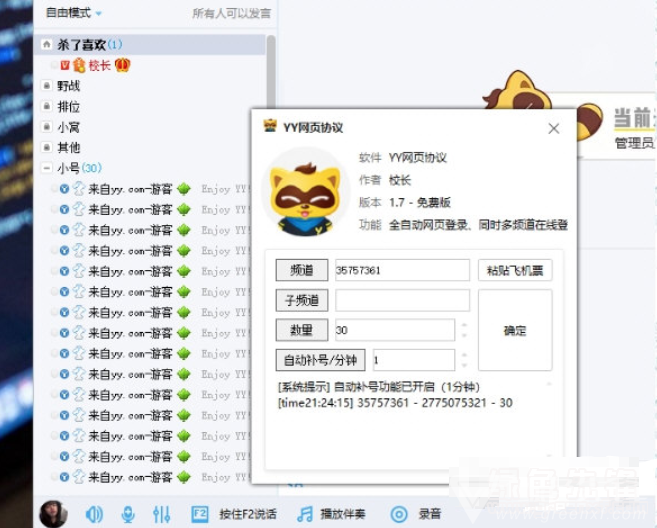Toggle the speaker volume icon
Screen dimensions: 657x528
click(x=94, y=514)
